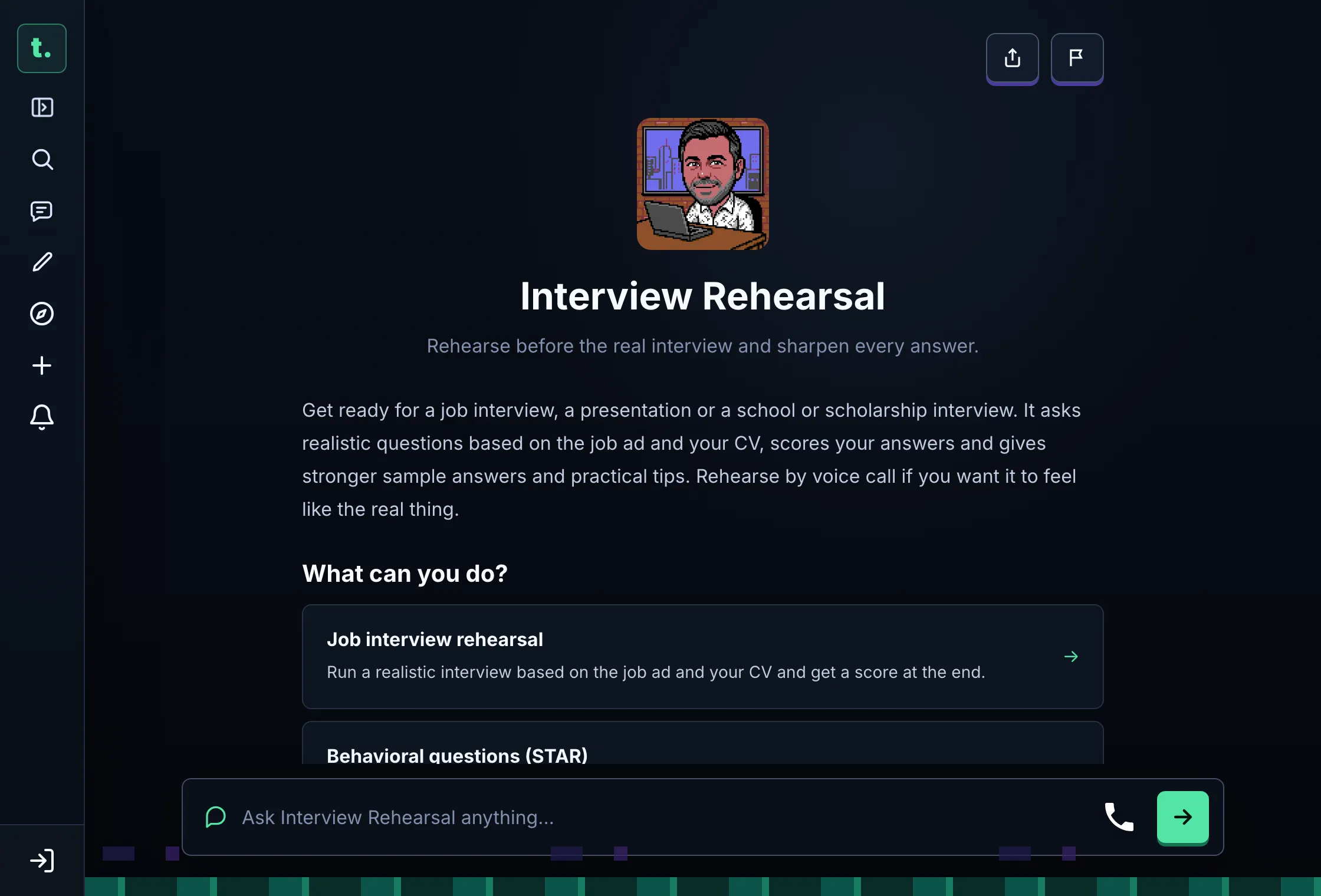Send message with the green arrow button

1183,818
